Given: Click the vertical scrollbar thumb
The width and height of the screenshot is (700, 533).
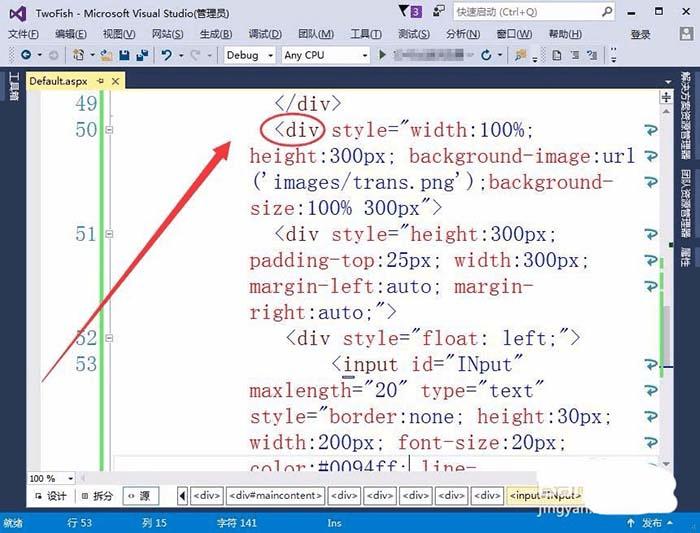Looking at the screenshot, I should [667, 335].
